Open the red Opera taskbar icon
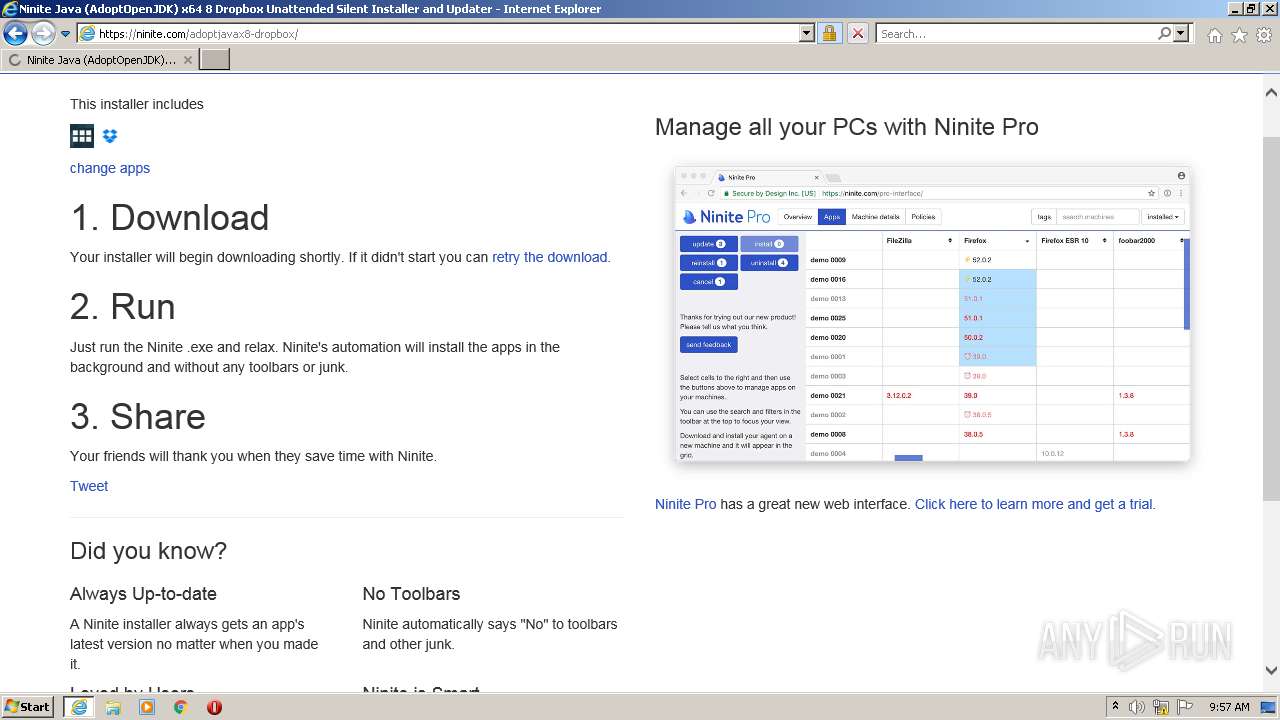 click(214, 707)
